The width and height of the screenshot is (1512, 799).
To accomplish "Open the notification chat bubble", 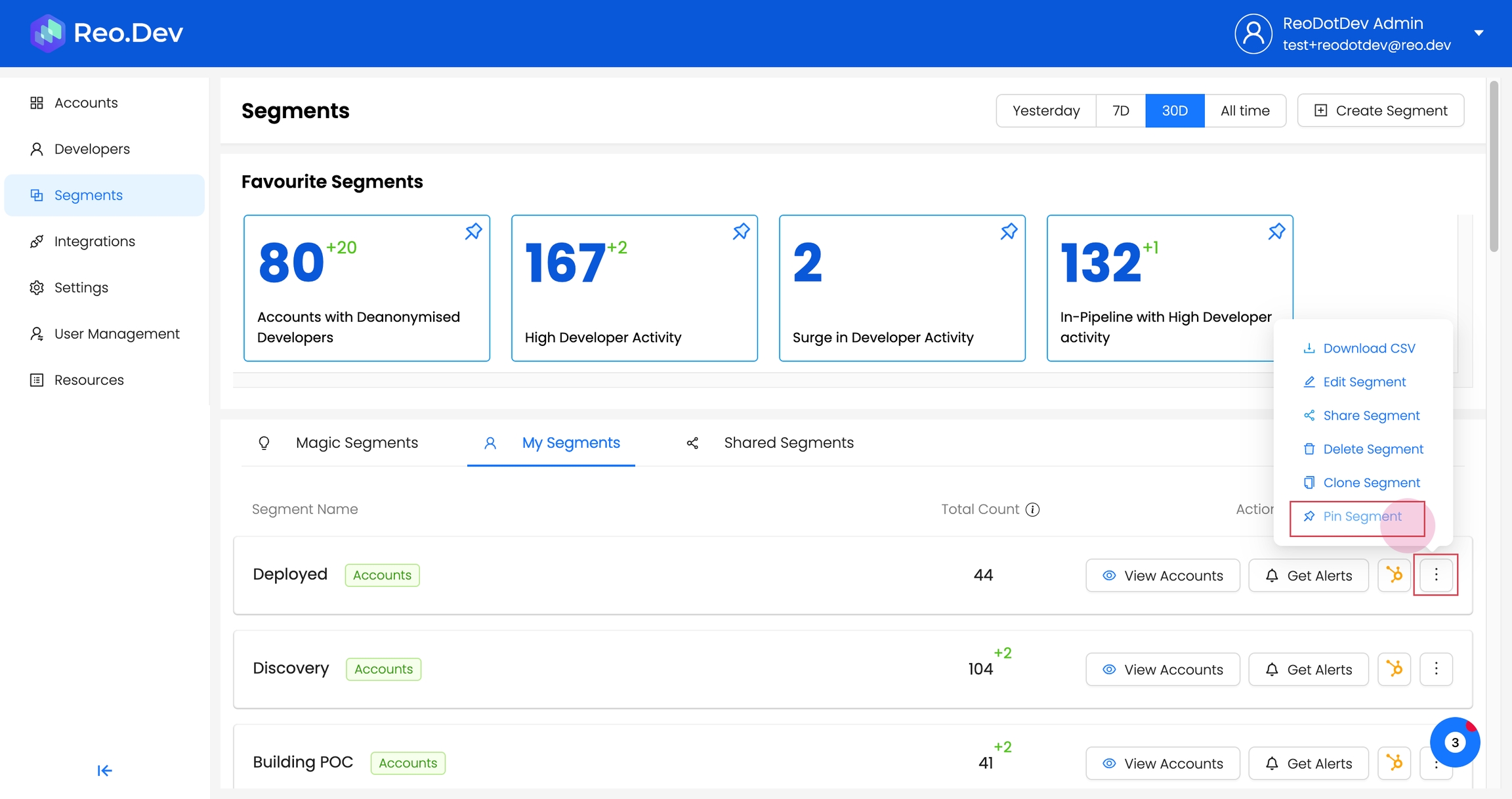I will (1454, 742).
